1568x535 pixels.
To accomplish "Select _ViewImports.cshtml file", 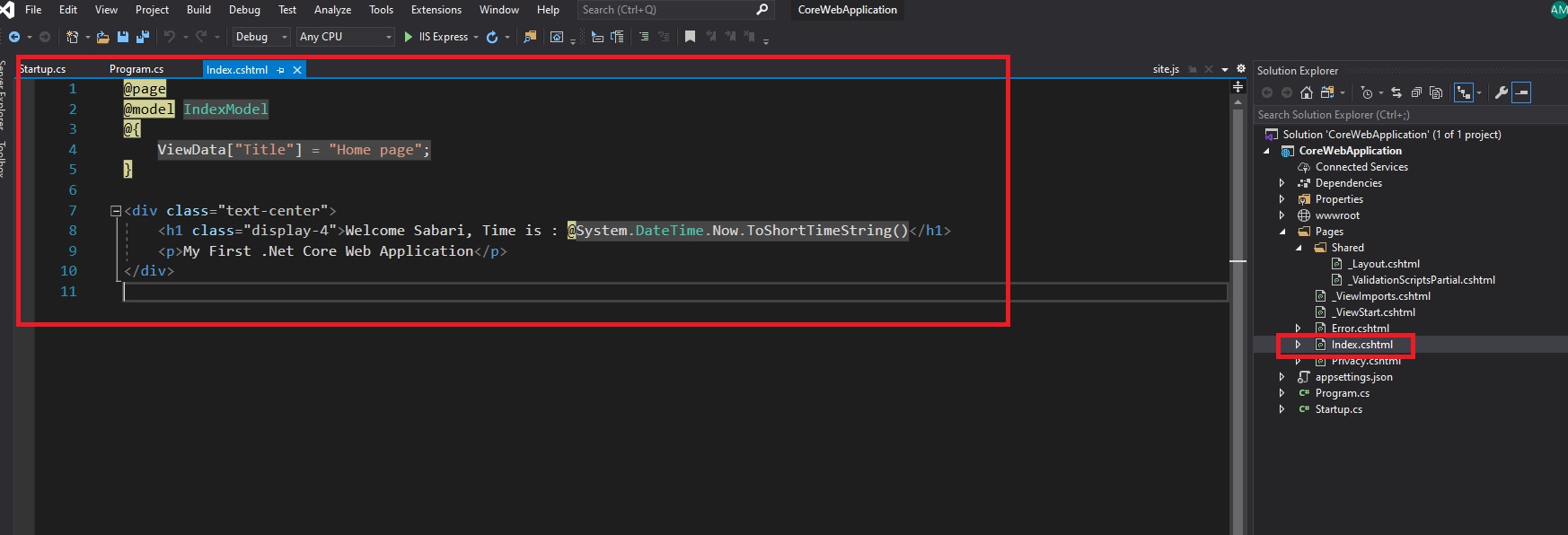I will (1381, 296).
